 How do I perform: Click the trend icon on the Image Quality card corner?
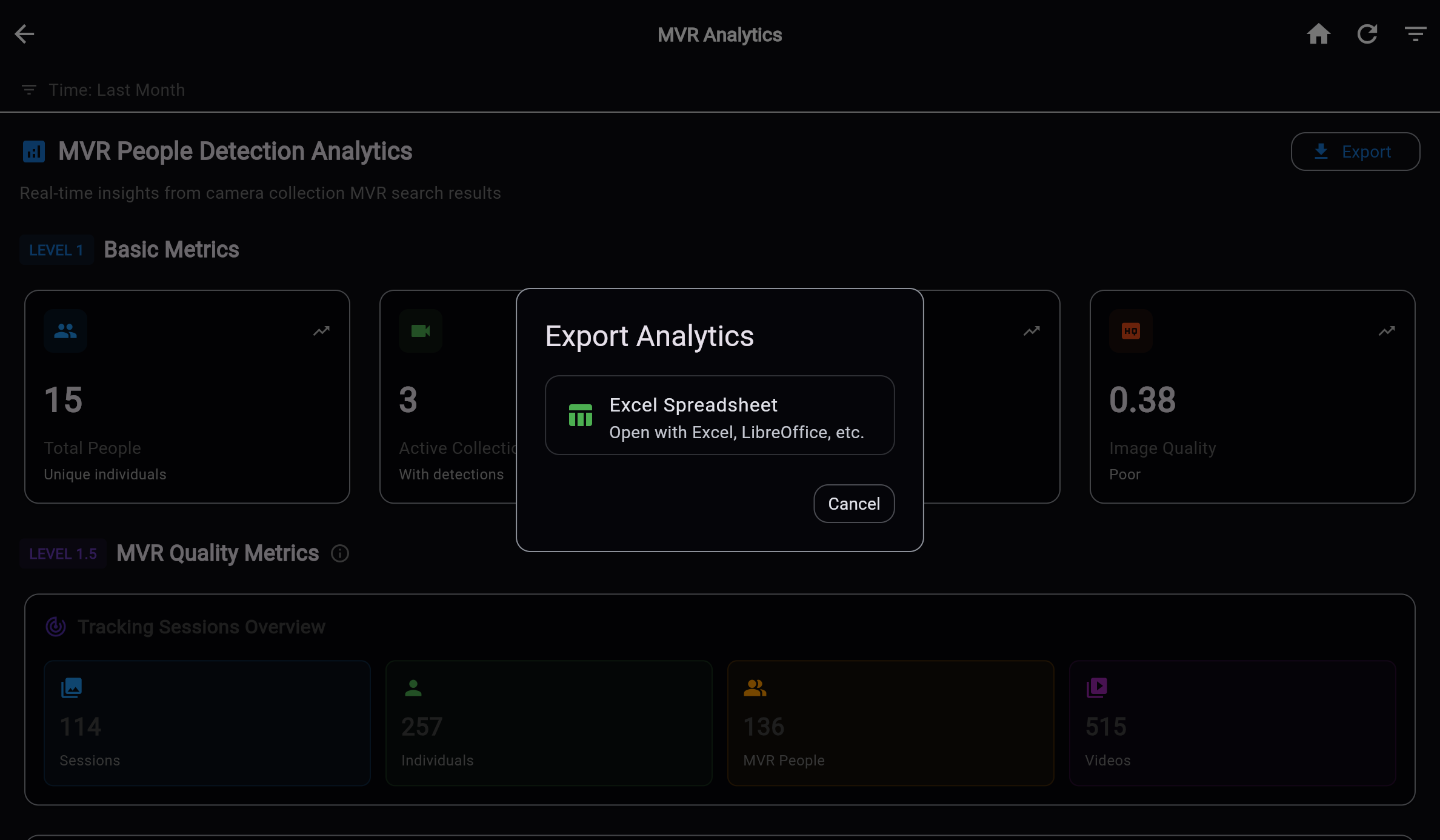pos(1387,331)
